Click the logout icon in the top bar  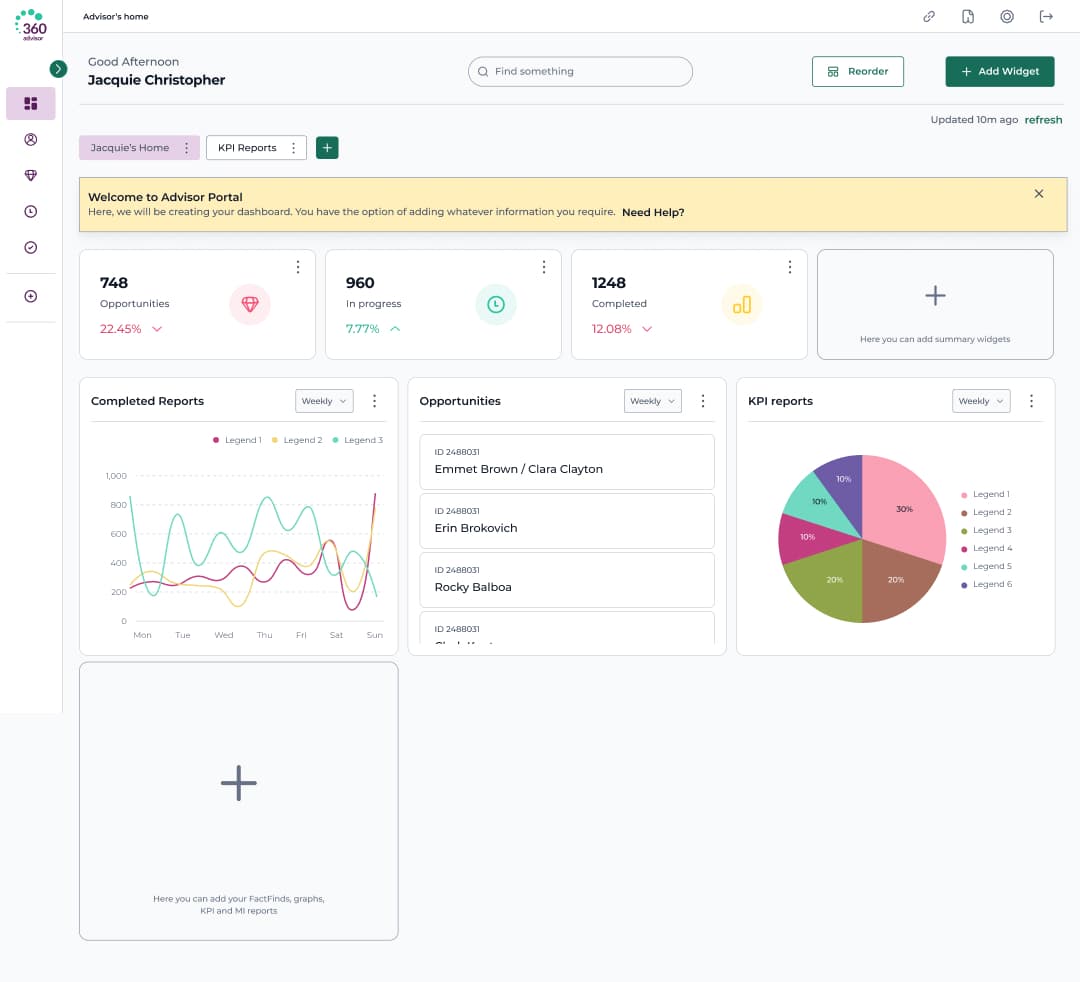click(1046, 17)
